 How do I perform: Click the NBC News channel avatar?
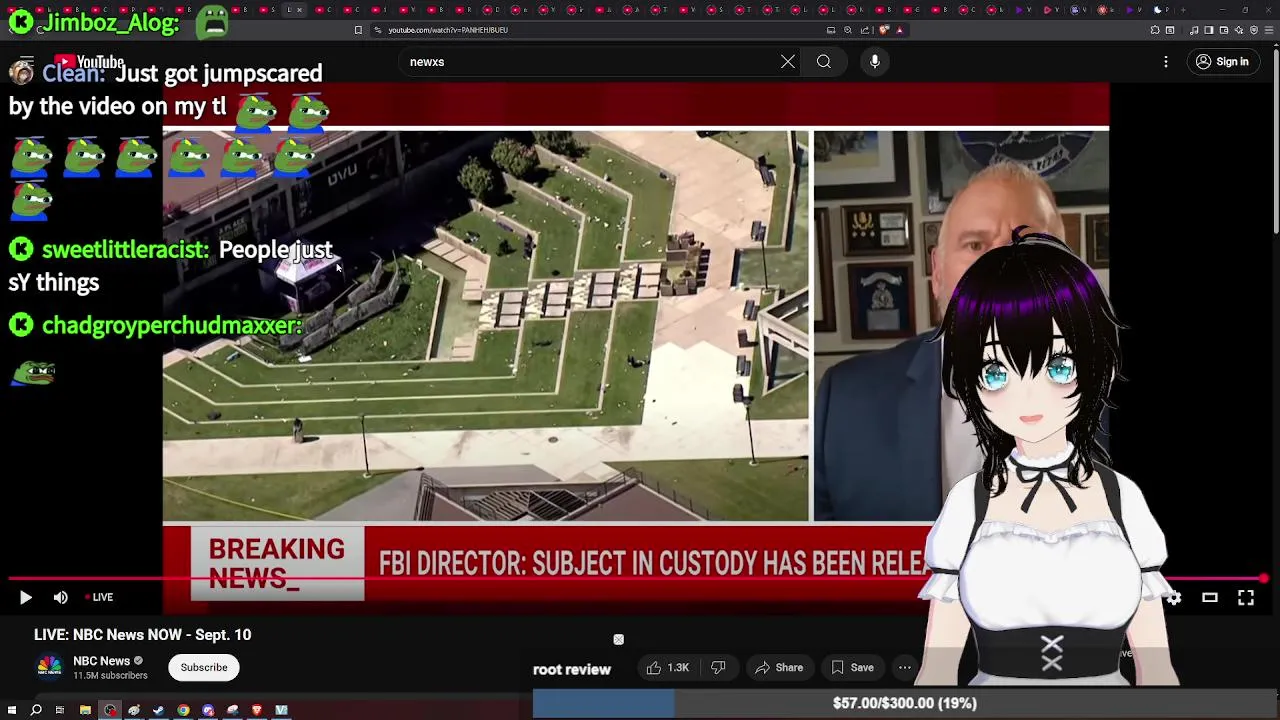(x=50, y=667)
